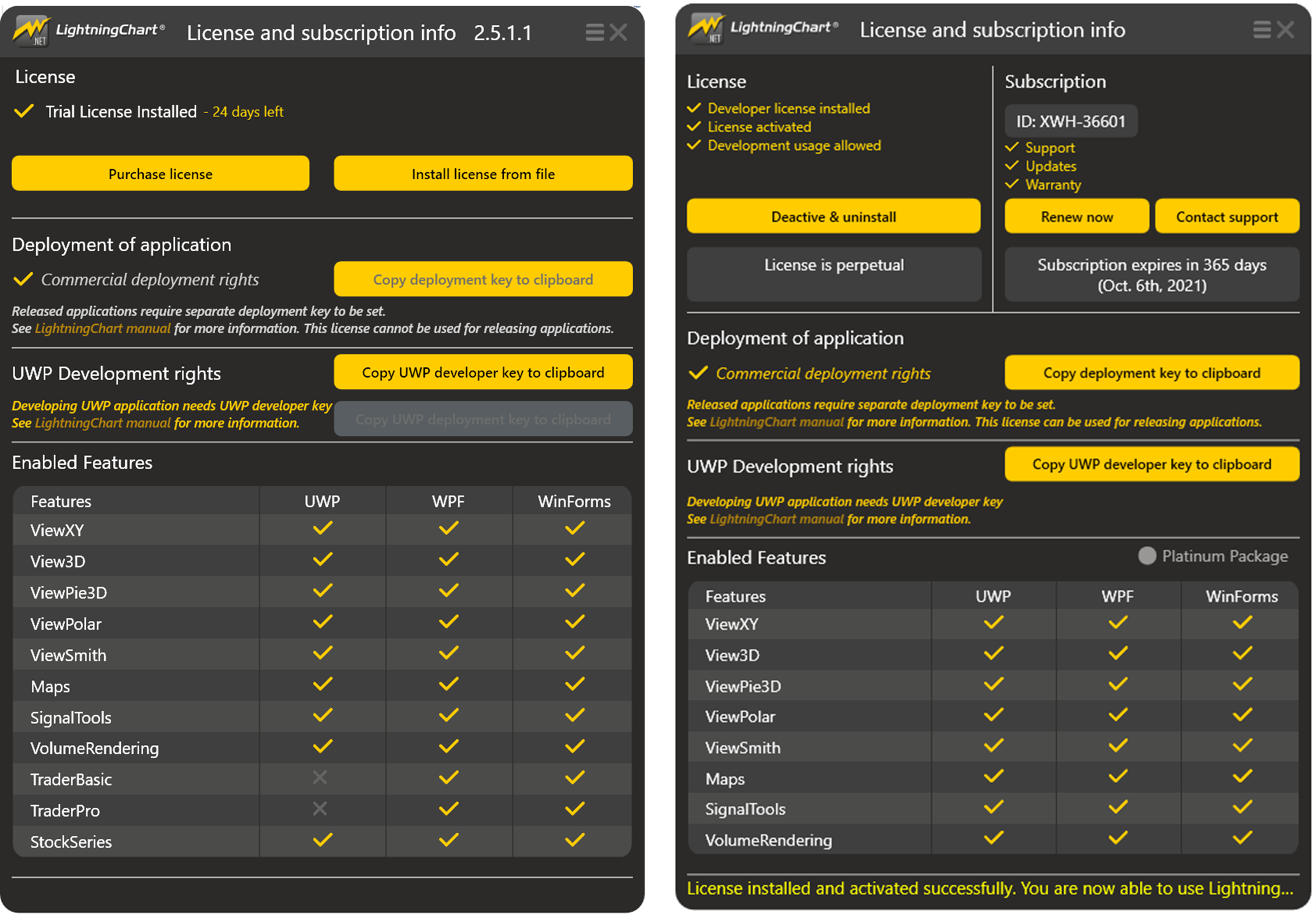Close the trial license window
The image size is (1316, 914).
pyautogui.click(x=619, y=32)
